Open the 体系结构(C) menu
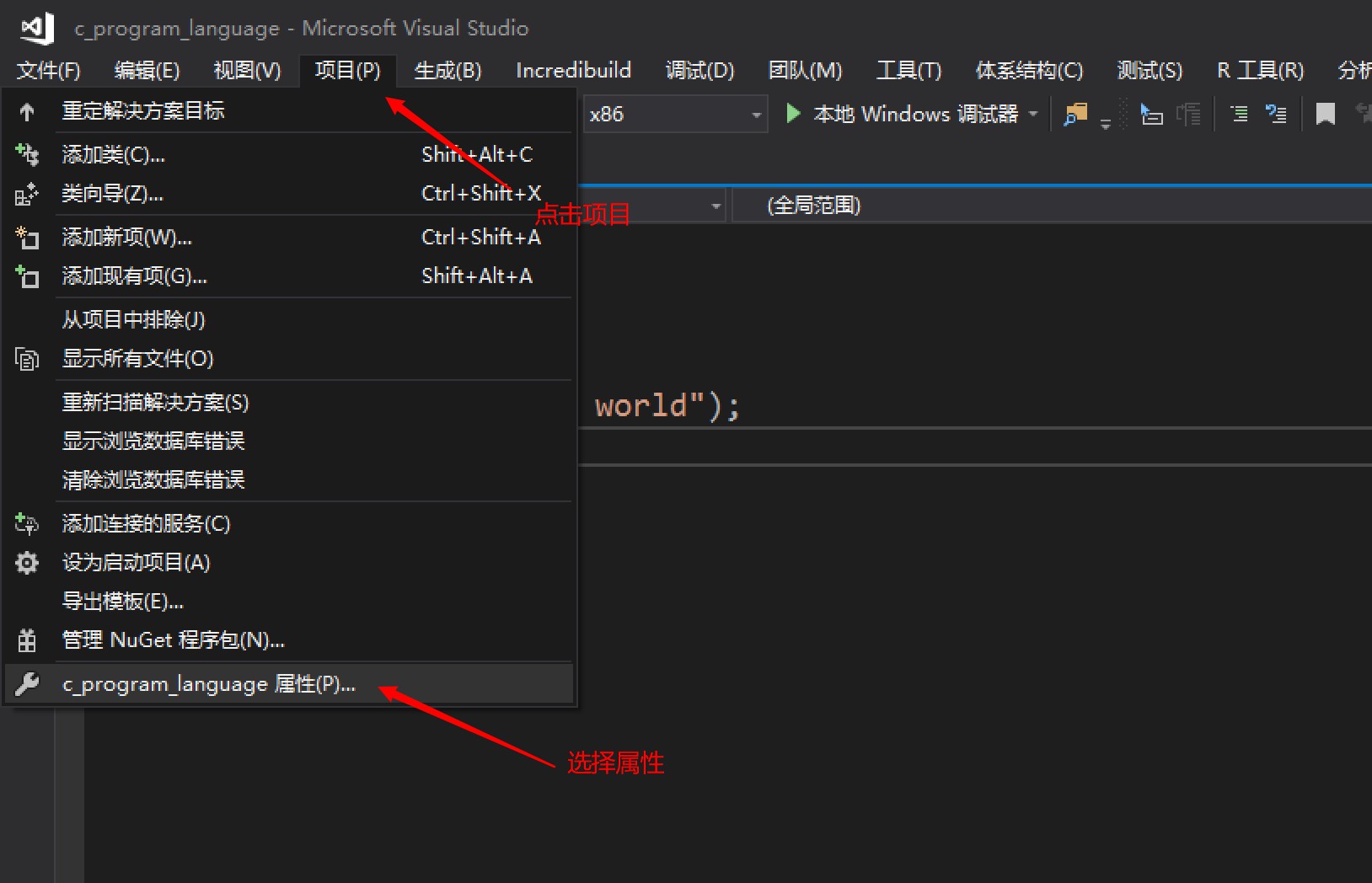1372x883 pixels. tap(1029, 70)
